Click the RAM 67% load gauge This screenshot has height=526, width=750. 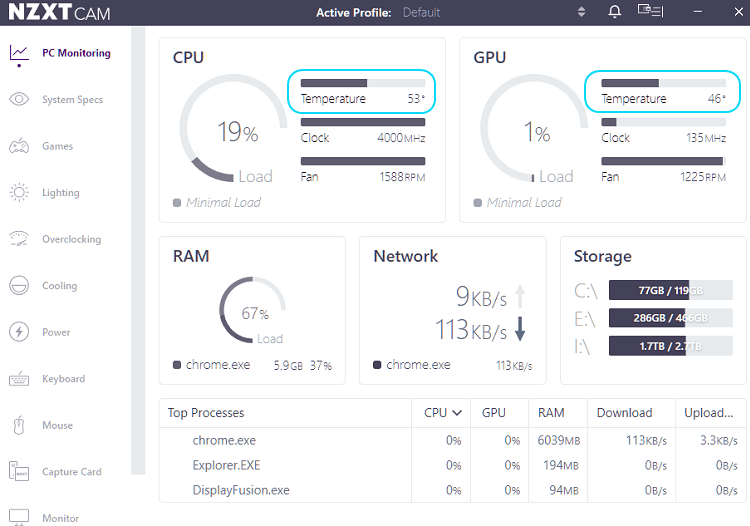[x=253, y=310]
